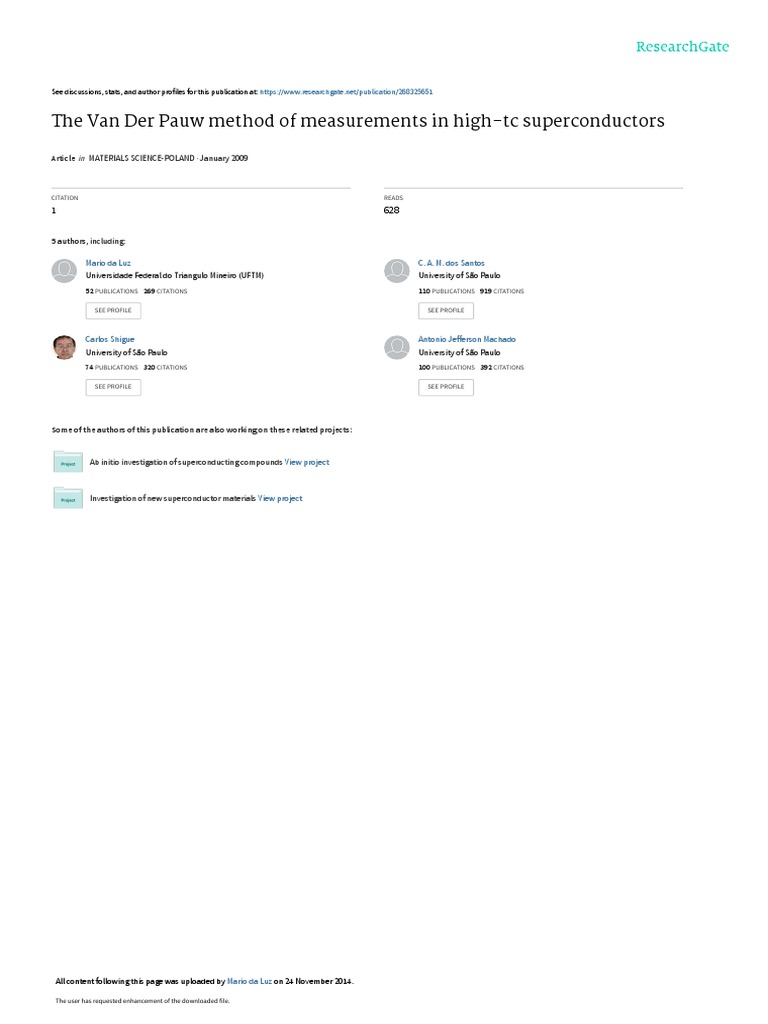Image resolution: width=768 pixels, height=1024 pixels.
Task: Click C. A. M. dos Santos avatar icon
Action: (396, 270)
